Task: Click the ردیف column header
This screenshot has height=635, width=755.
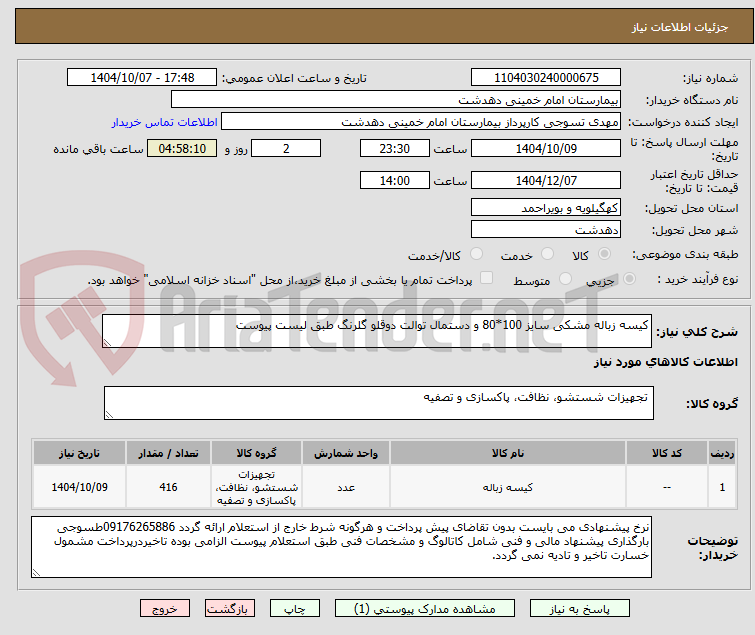Action: point(722,453)
